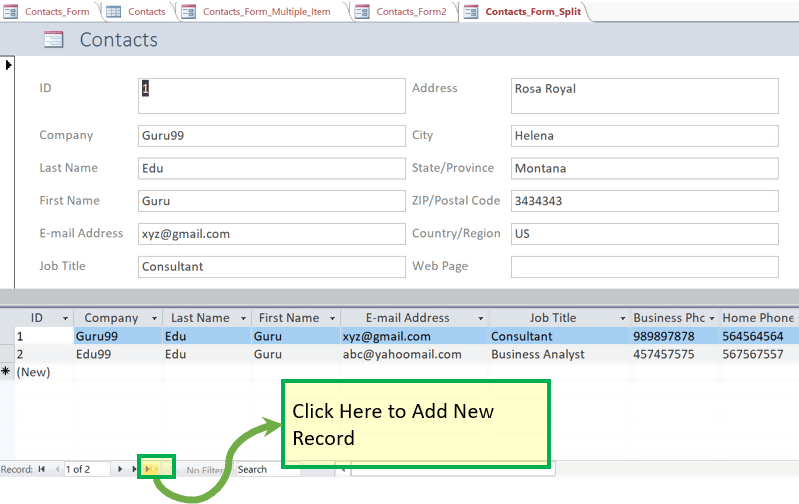799x504 pixels.
Task: Click Address field Rosa Royal
Action: point(645,96)
